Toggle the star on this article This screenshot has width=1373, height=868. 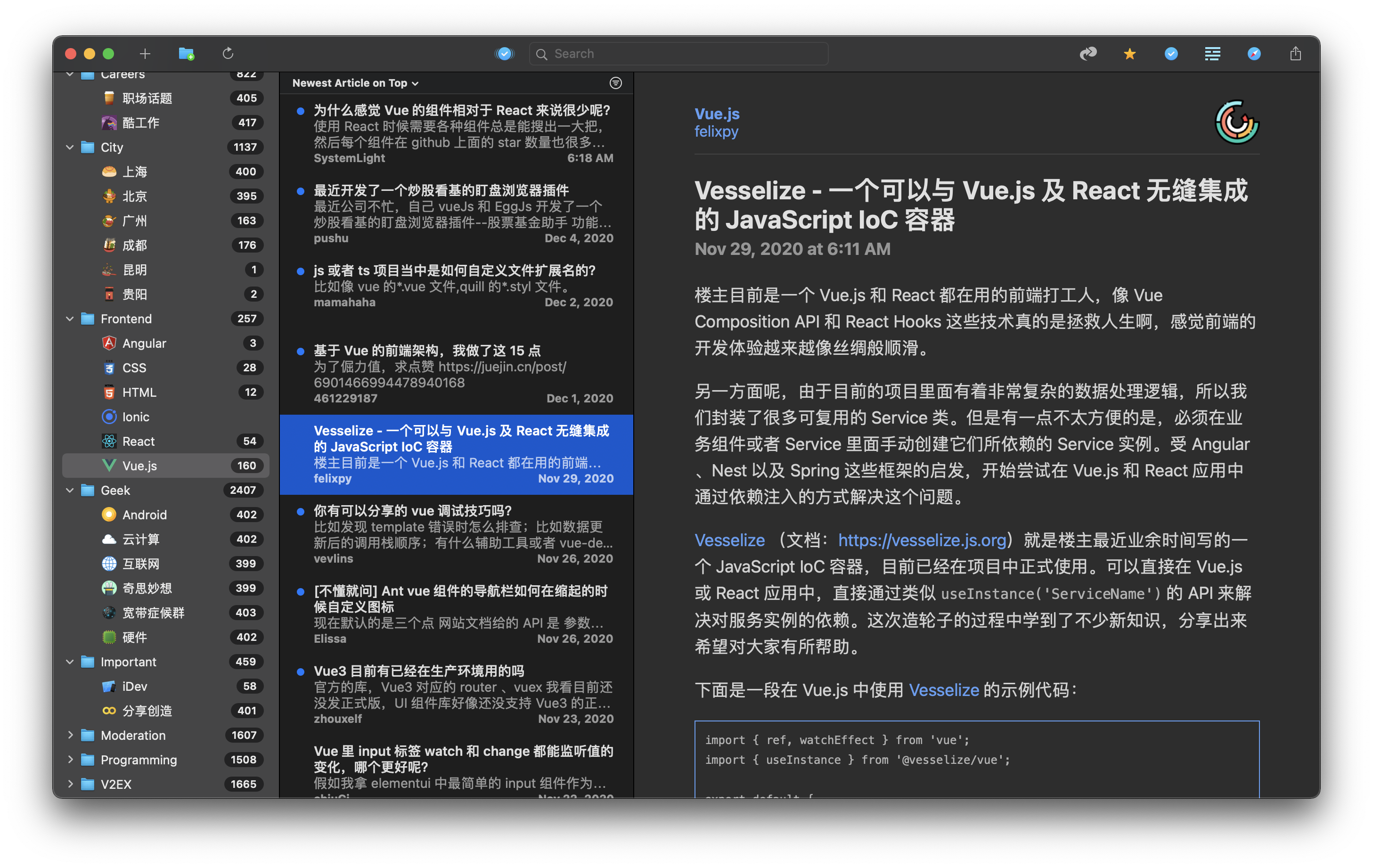point(1129,54)
